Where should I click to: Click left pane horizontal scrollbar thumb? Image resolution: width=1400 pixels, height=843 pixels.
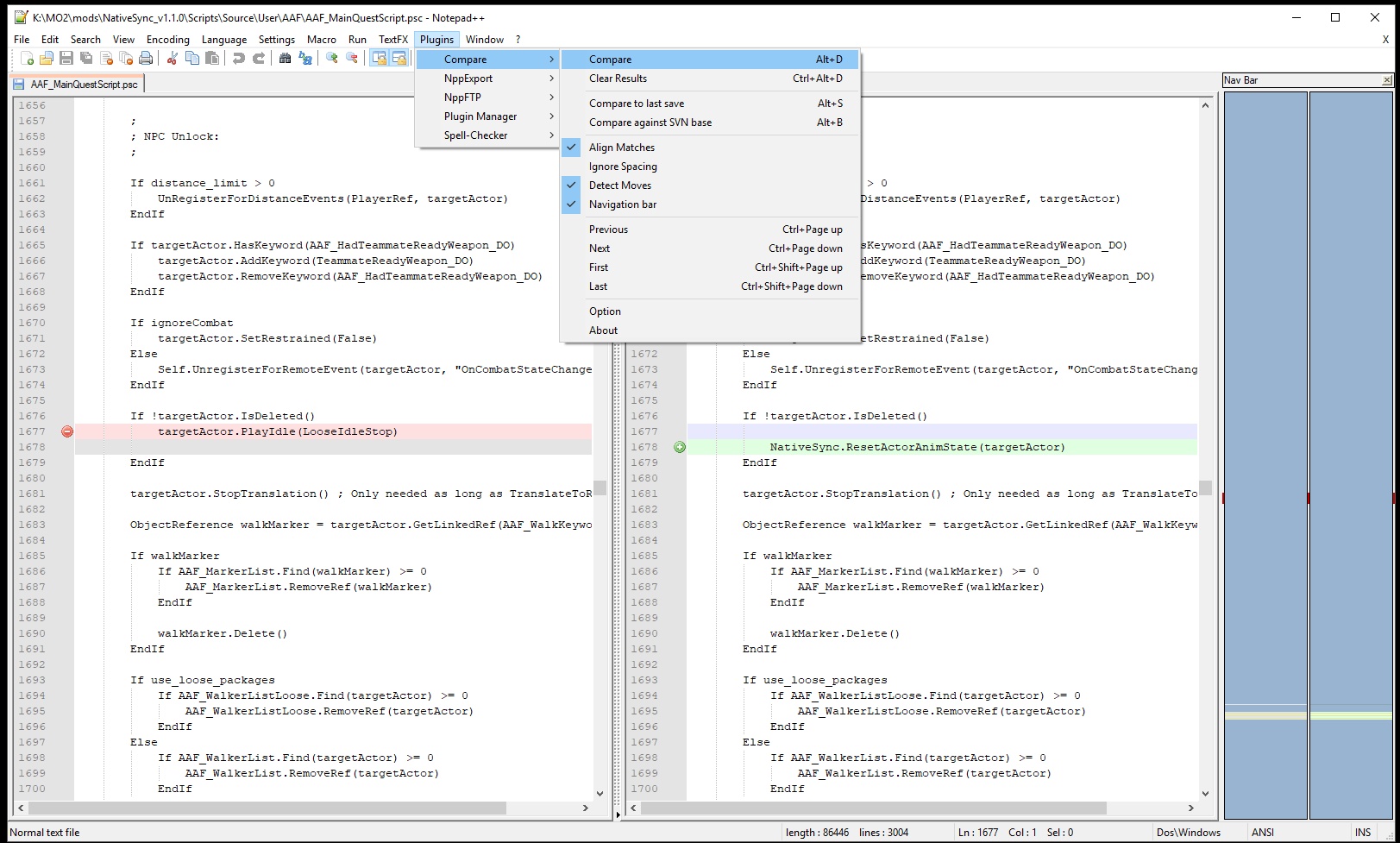point(268,808)
